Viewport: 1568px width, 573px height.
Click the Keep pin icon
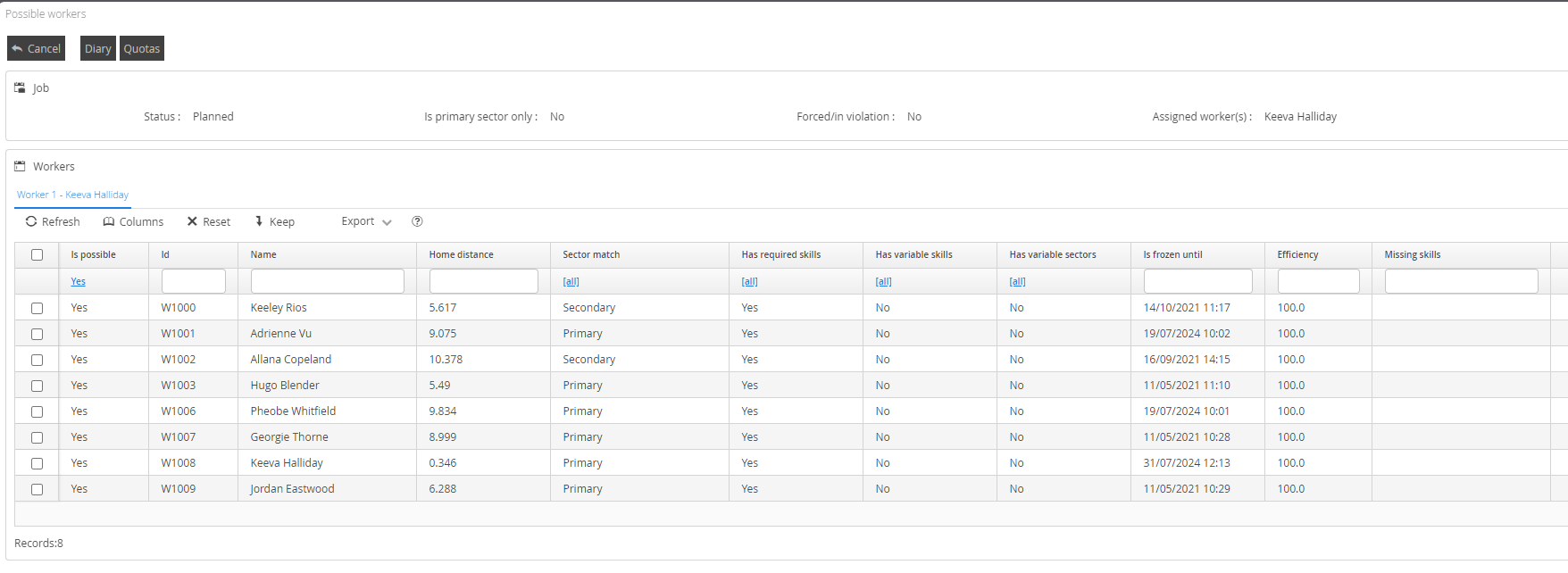click(259, 221)
